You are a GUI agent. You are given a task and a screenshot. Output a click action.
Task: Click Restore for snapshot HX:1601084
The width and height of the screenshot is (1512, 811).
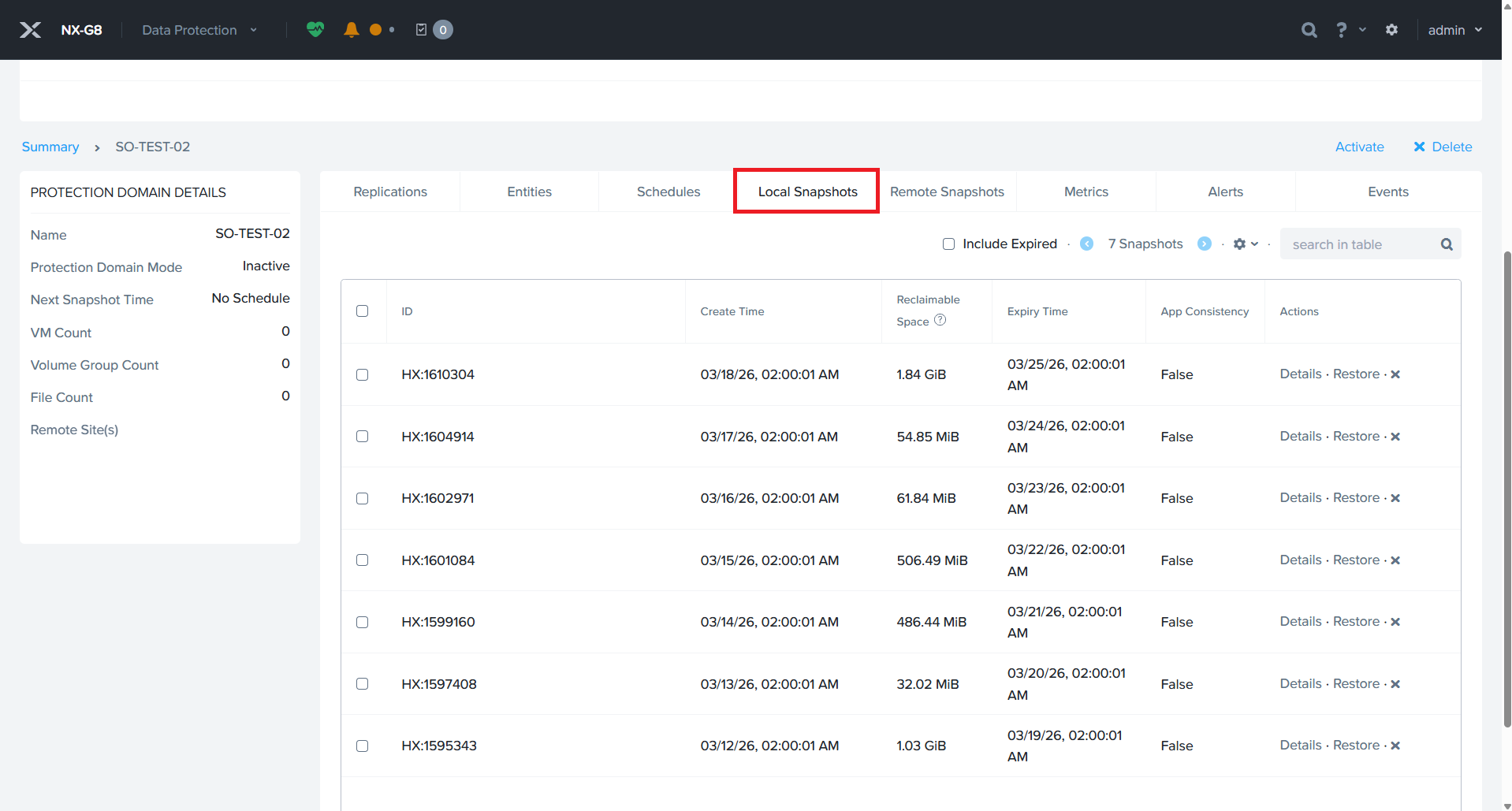(x=1356, y=560)
